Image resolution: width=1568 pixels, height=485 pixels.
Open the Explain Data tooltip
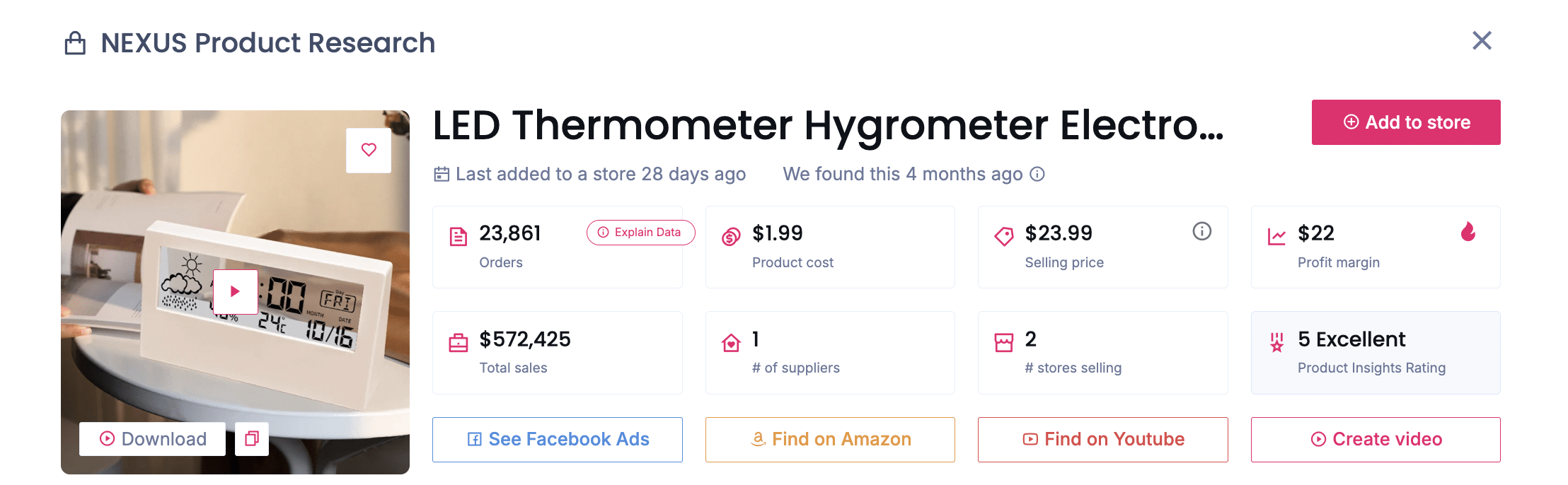640,233
